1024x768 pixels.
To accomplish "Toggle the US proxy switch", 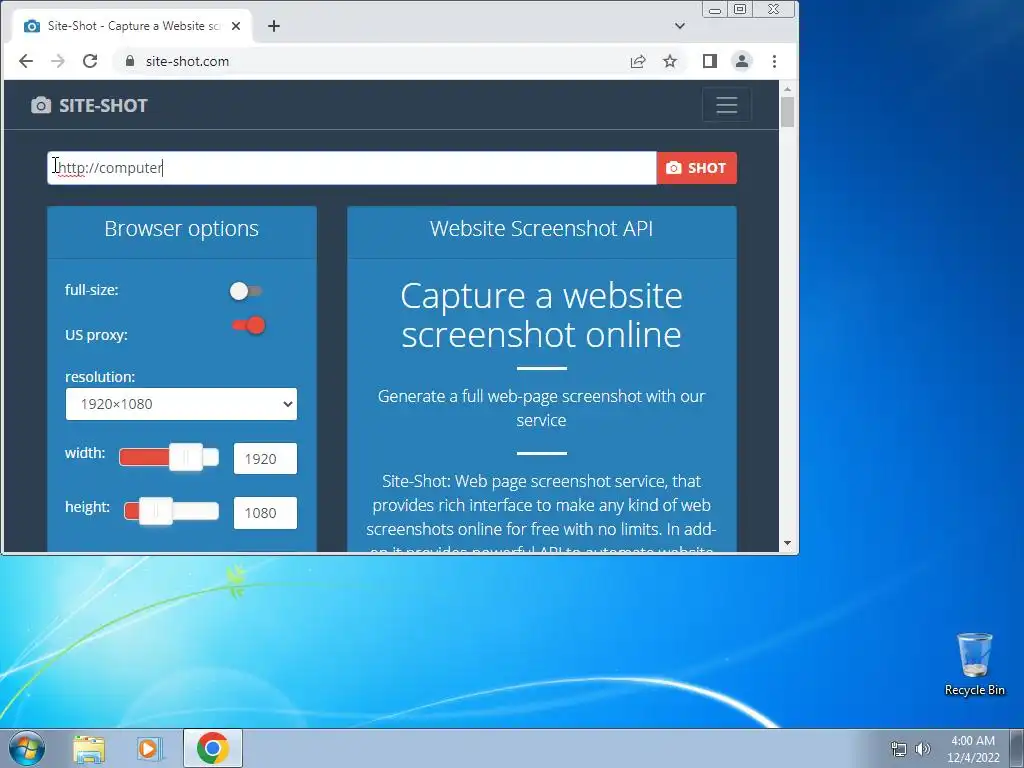I will (x=249, y=325).
